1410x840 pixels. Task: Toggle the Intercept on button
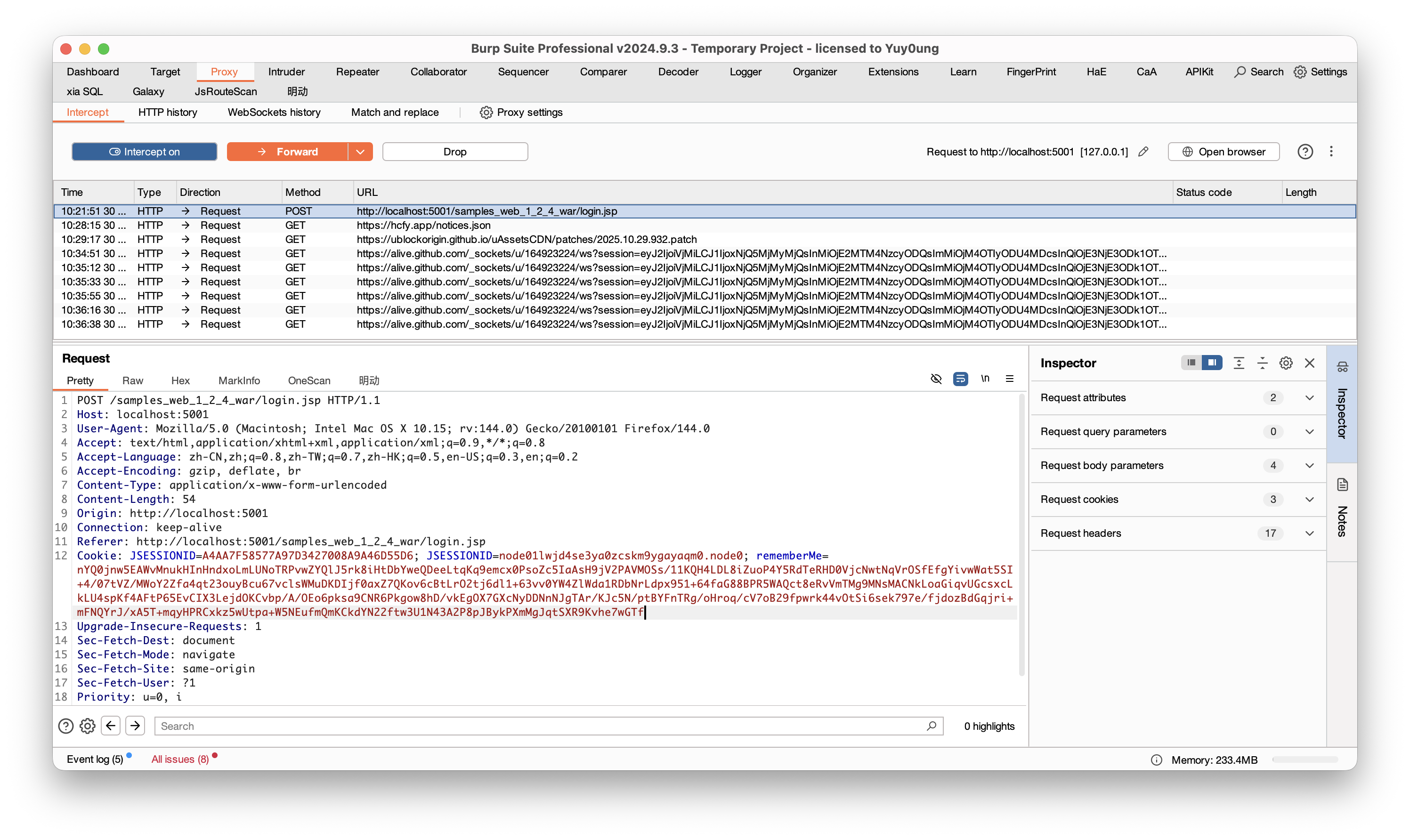[144, 152]
